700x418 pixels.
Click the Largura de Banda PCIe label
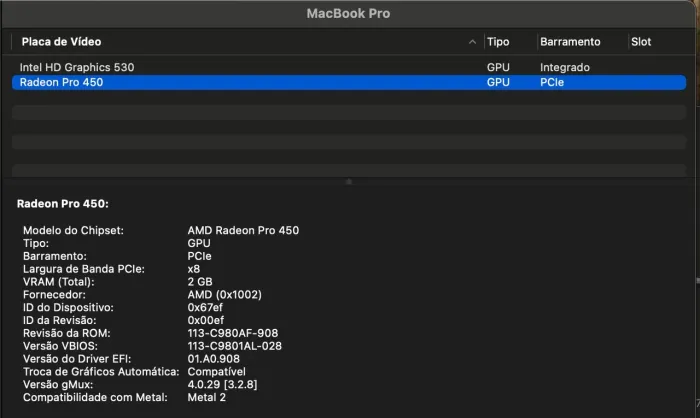click(84, 269)
